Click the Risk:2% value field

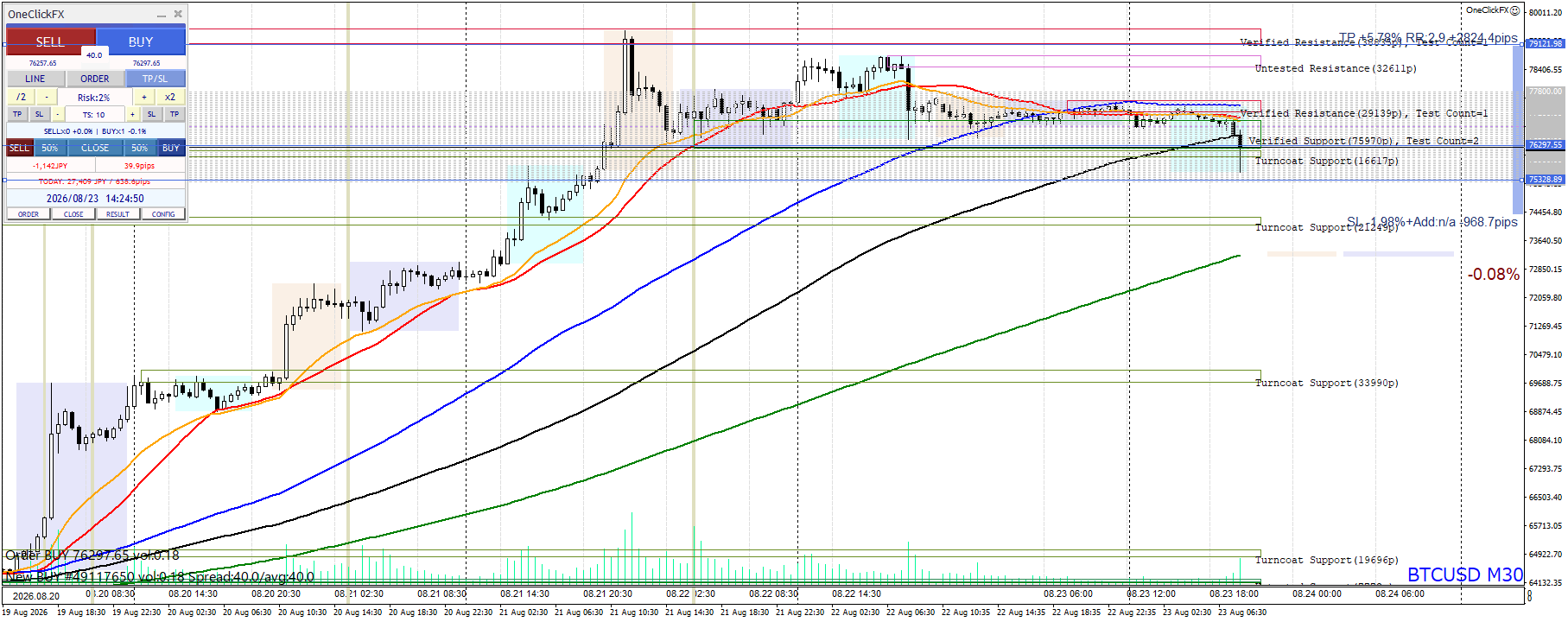tap(94, 98)
